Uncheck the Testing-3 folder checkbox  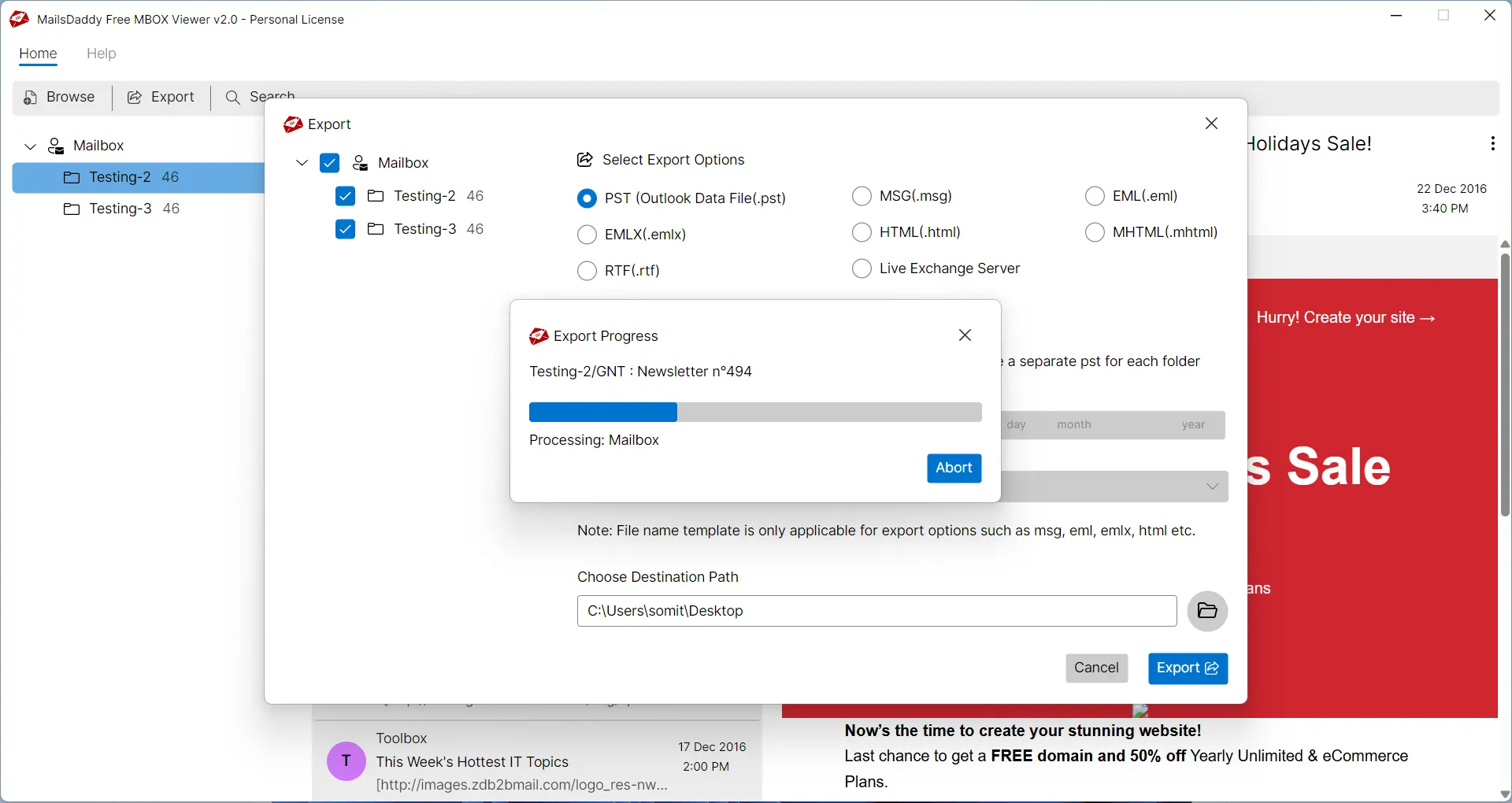click(346, 229)
